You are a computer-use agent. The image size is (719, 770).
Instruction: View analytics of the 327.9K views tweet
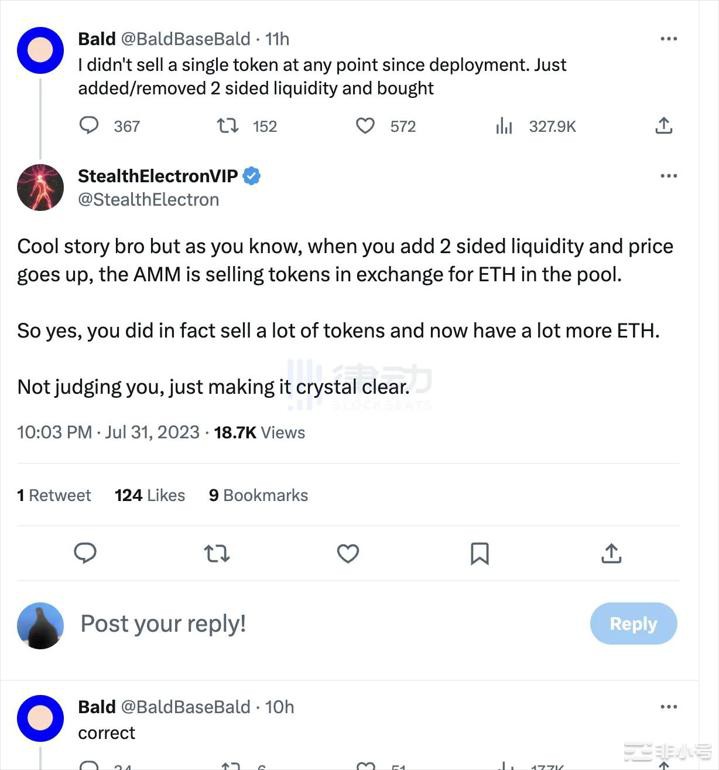[505, 126]
